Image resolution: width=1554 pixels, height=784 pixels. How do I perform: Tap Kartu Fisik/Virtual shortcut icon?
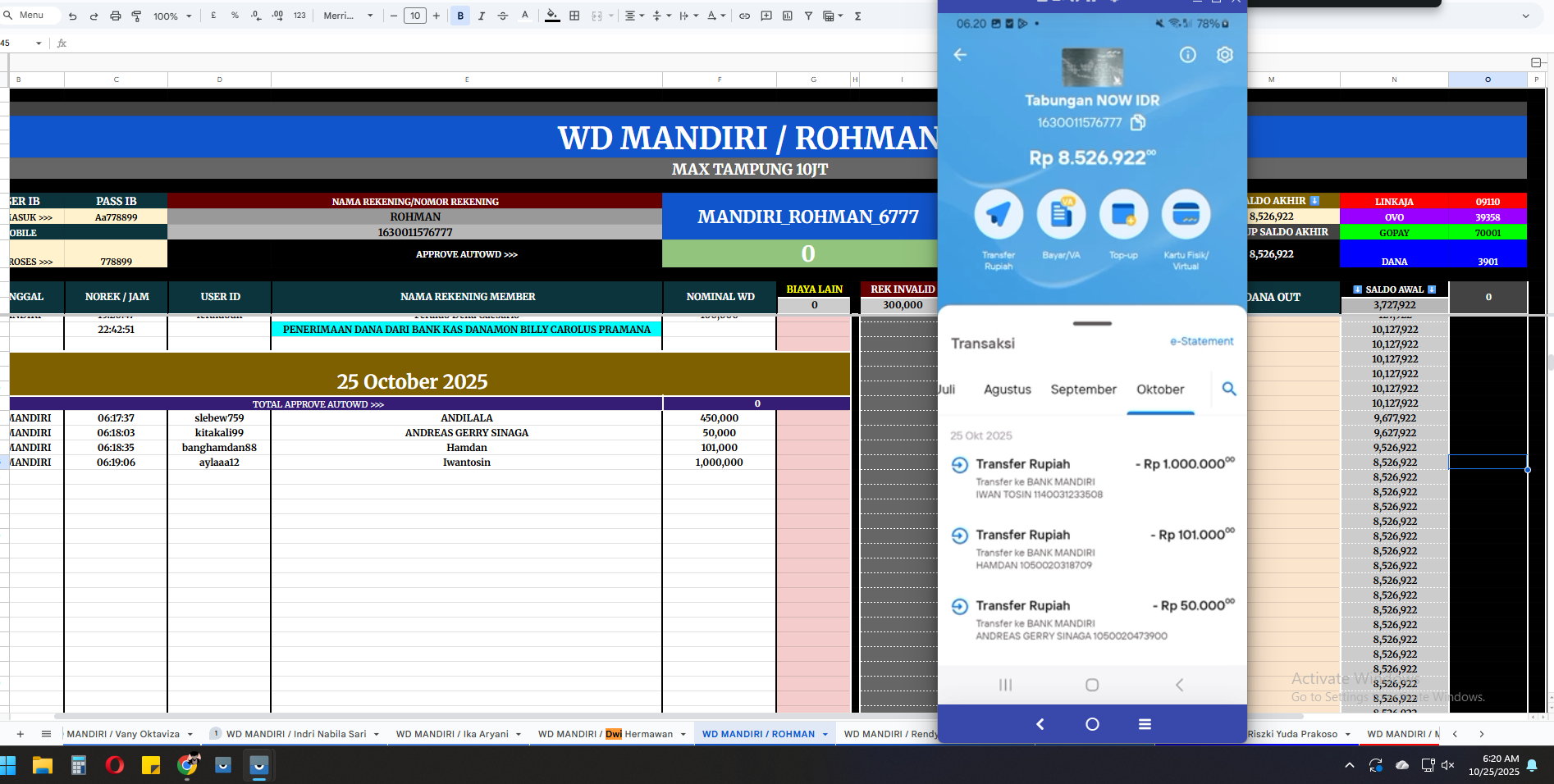[1186, 214]
